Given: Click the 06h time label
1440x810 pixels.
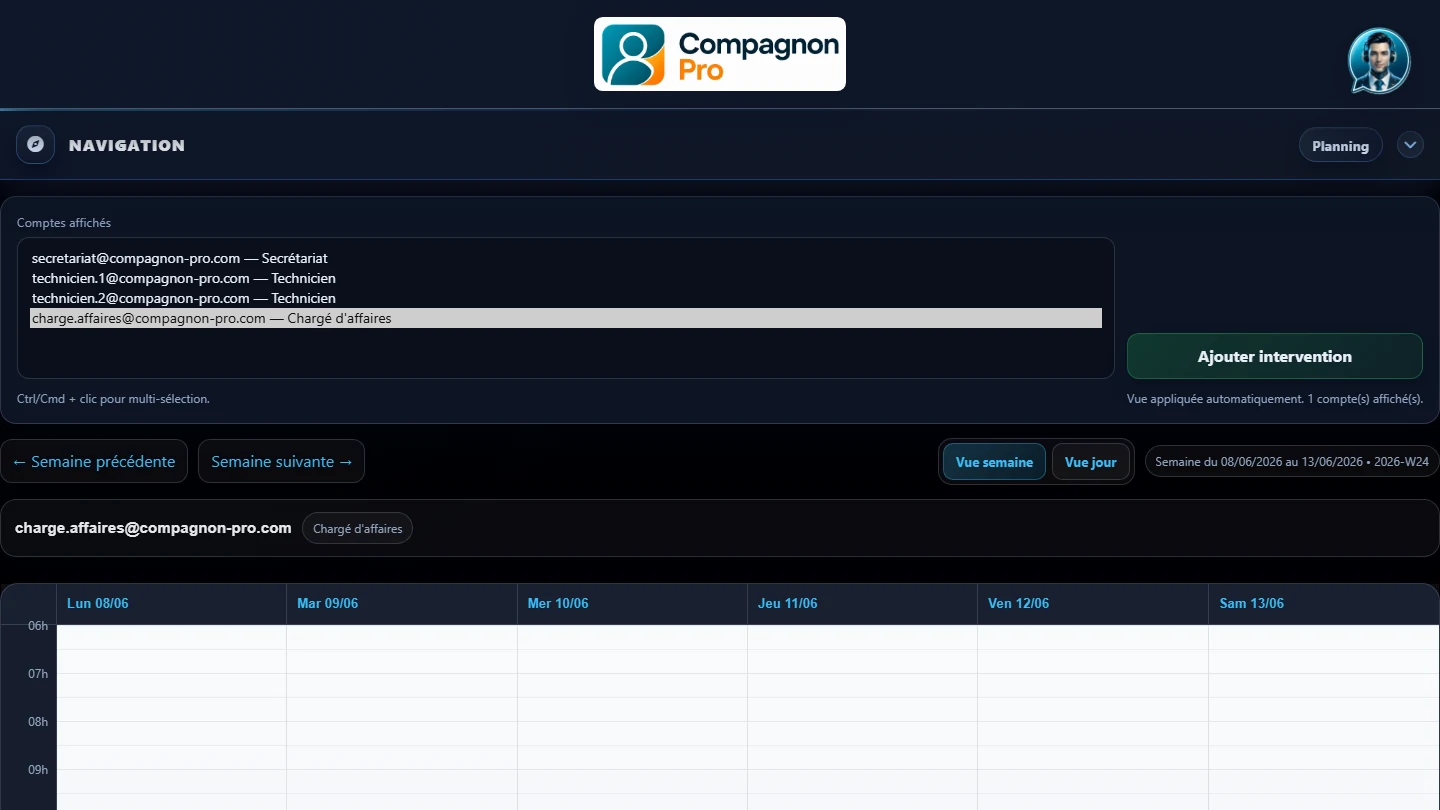Looking at the screenshot, I should [38, 626].
